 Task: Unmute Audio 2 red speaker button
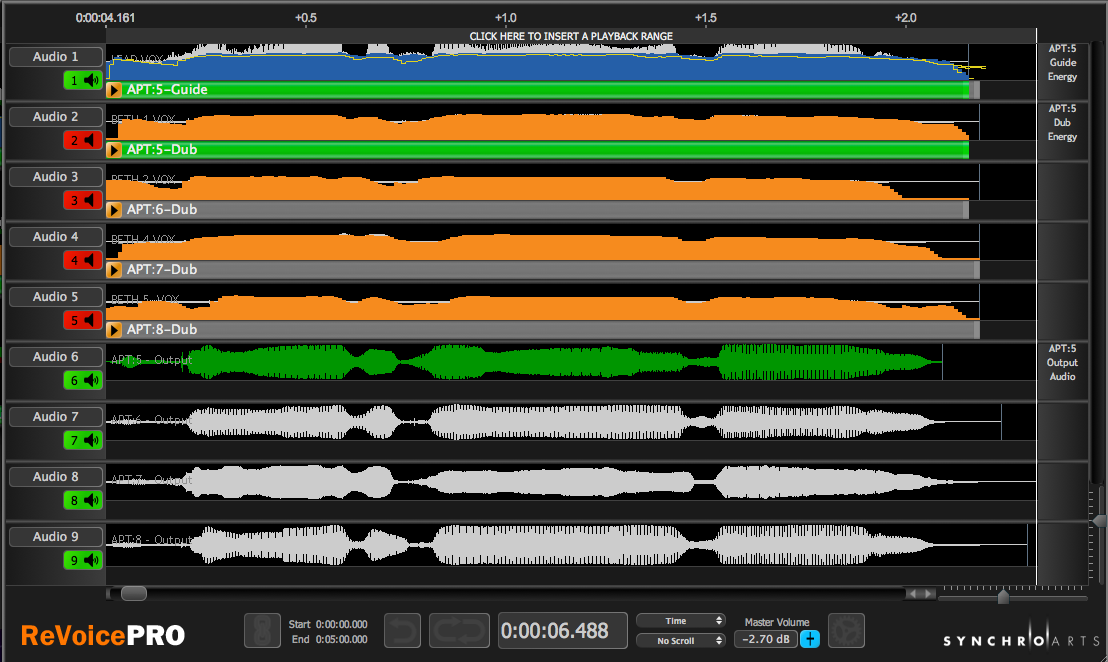click(x=84, y=140)
